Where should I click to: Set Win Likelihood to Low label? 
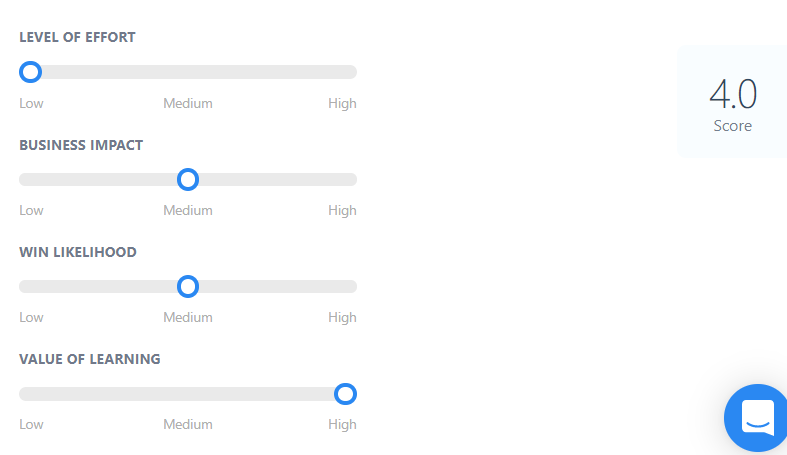tap(31, 317)
